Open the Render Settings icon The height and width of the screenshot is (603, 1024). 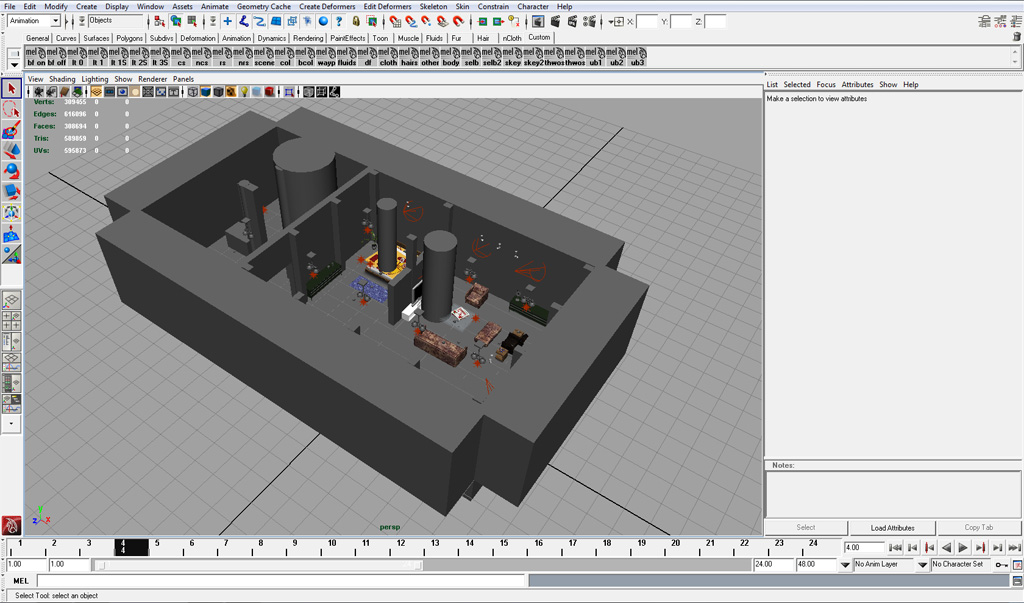tap(589, 22)
